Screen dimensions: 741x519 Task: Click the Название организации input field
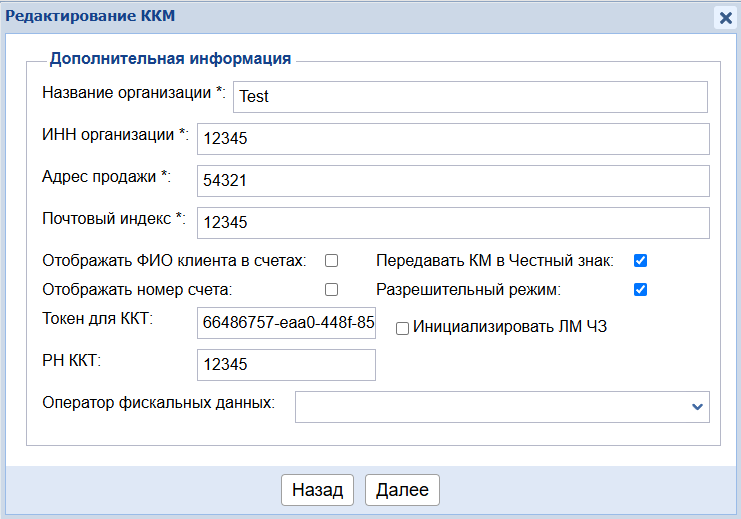point(469,97)
